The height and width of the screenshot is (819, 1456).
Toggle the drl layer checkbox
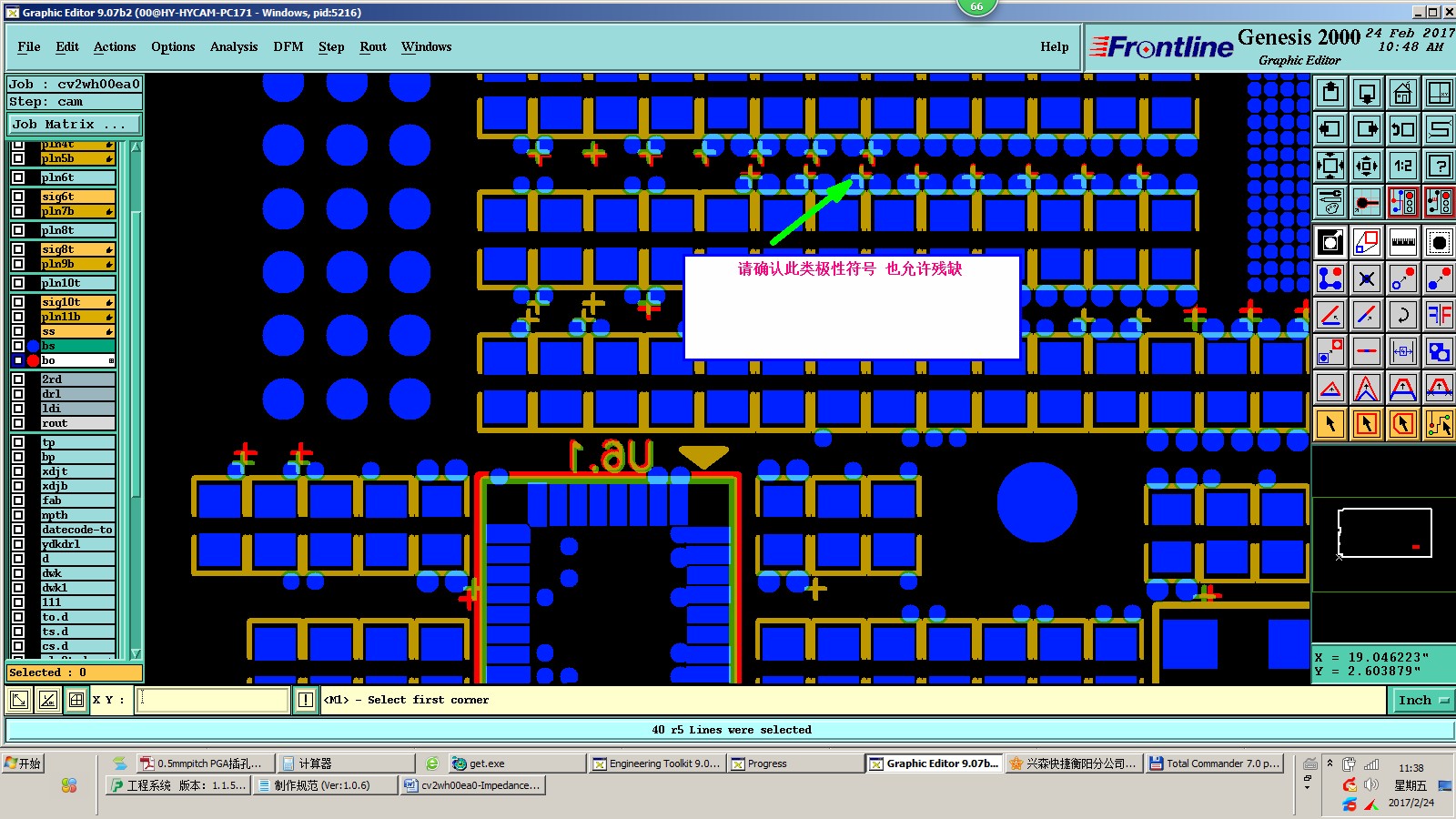click(x=18, y=394)
